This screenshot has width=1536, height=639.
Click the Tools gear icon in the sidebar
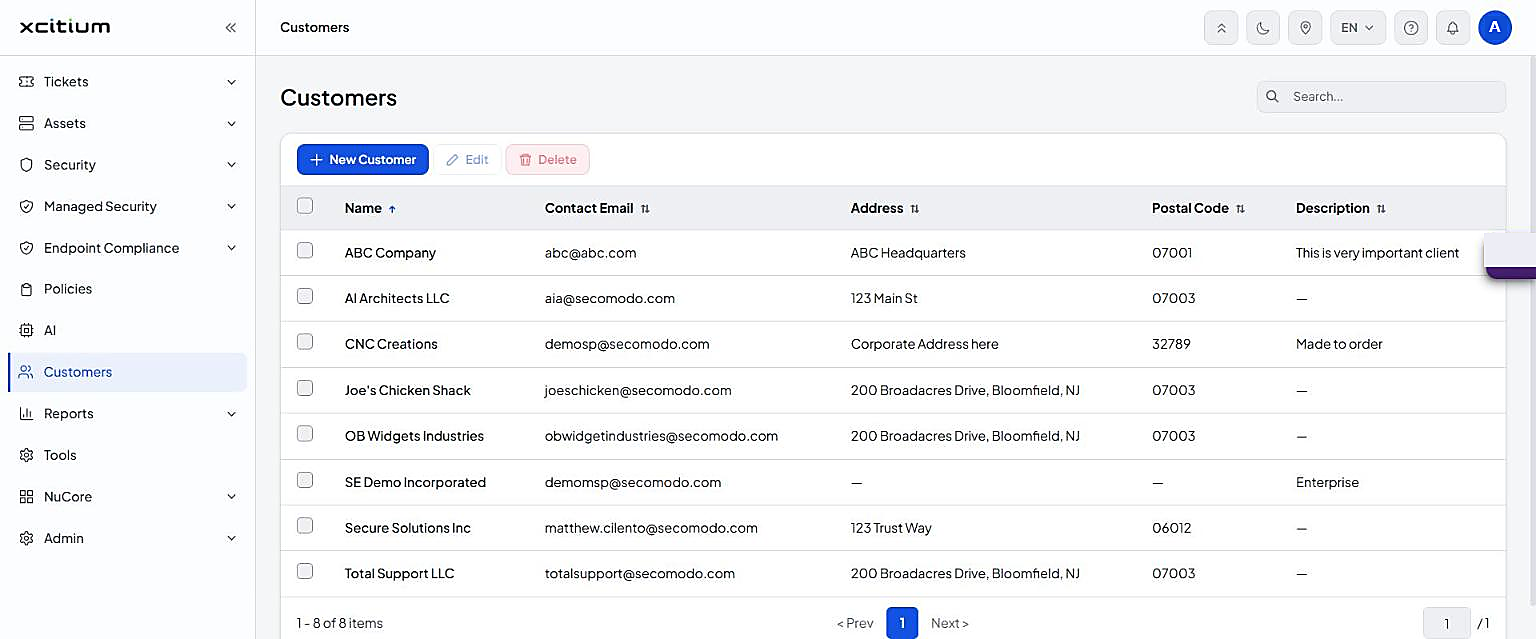(27, 455)
